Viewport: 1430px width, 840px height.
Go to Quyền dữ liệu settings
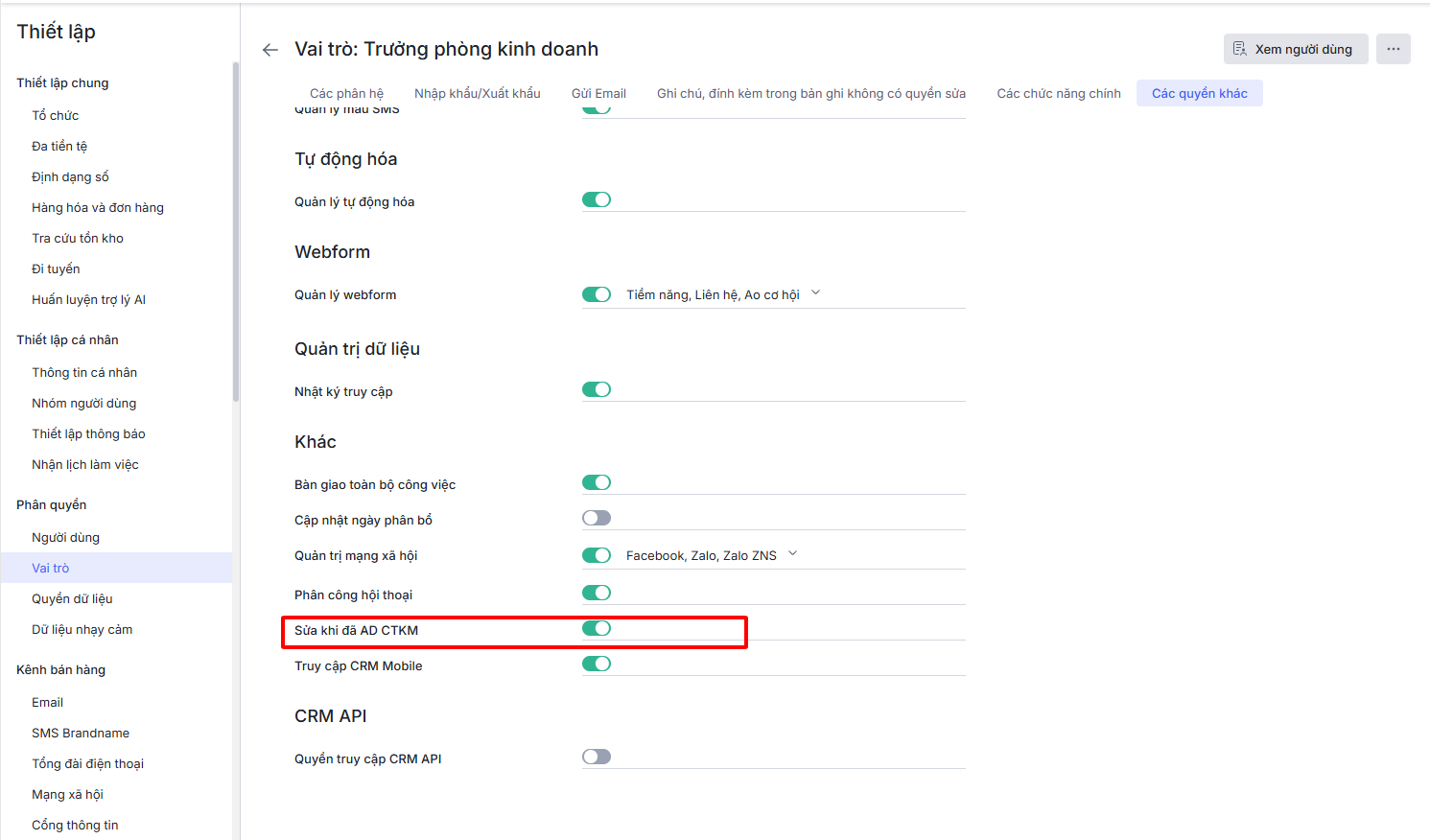72,598
